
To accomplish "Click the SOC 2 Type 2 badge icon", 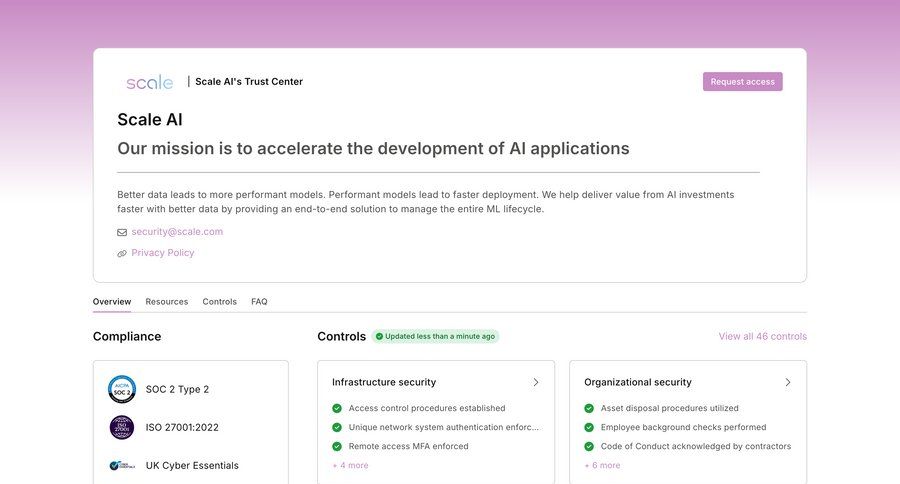I will point(122,389).
